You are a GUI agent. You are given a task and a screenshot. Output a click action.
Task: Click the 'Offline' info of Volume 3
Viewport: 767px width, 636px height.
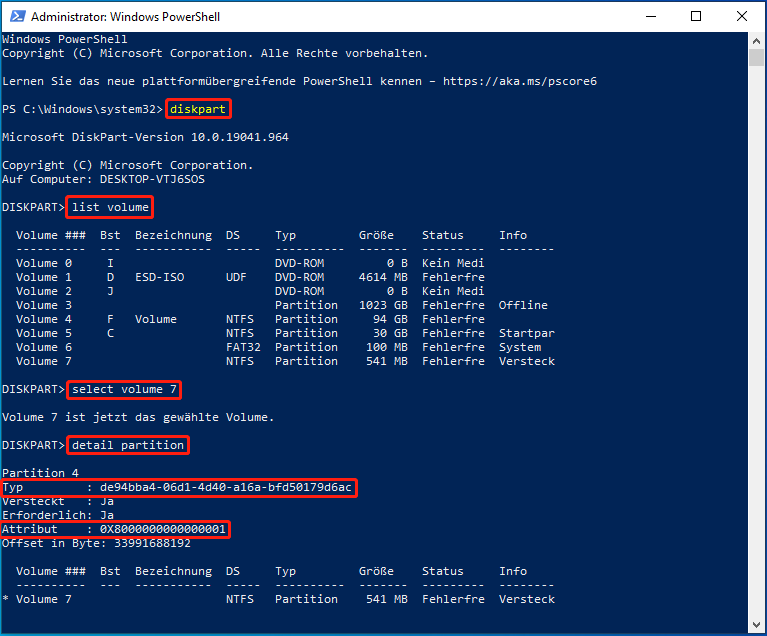pyautogui.click(x=523, y=305)
